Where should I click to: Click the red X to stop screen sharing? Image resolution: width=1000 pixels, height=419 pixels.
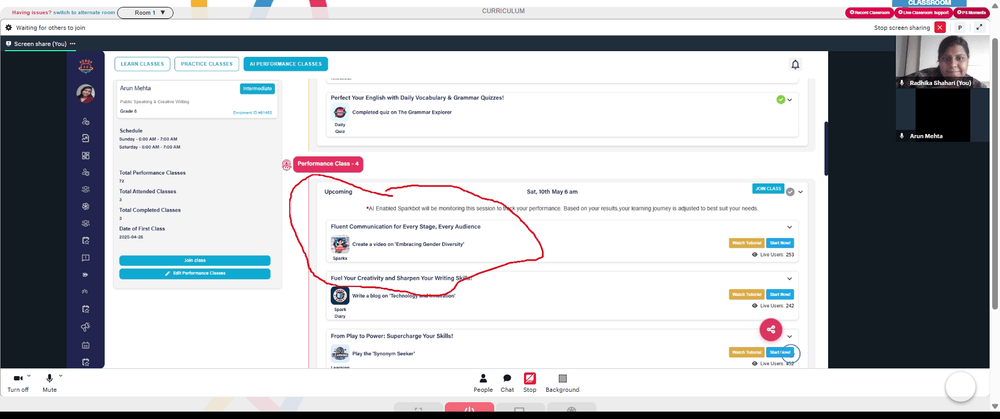pos(939,27)
